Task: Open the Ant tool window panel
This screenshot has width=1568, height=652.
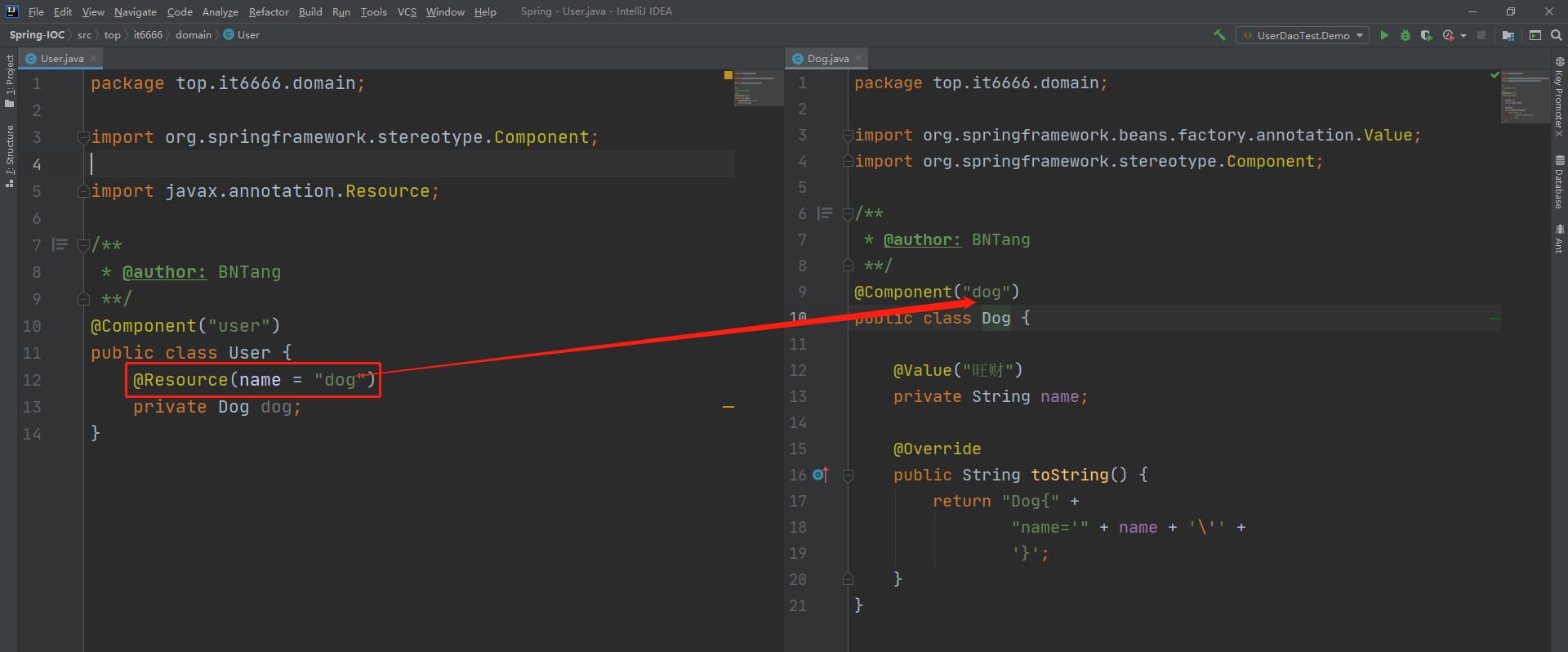Action: tap(1559, 238)
